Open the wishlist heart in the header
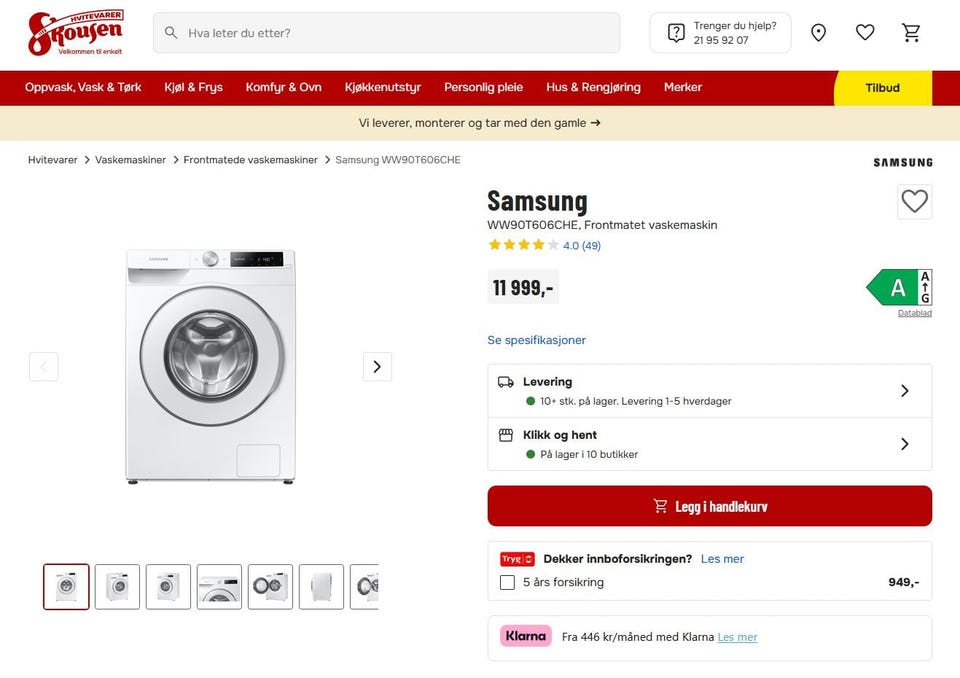 865,33
